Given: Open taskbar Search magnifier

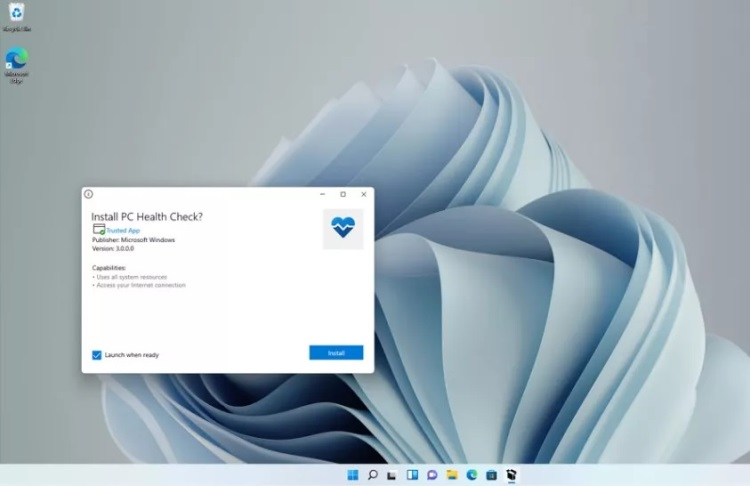Looking at the screenshot, I should pyautogui.click(x=372, y=475).
